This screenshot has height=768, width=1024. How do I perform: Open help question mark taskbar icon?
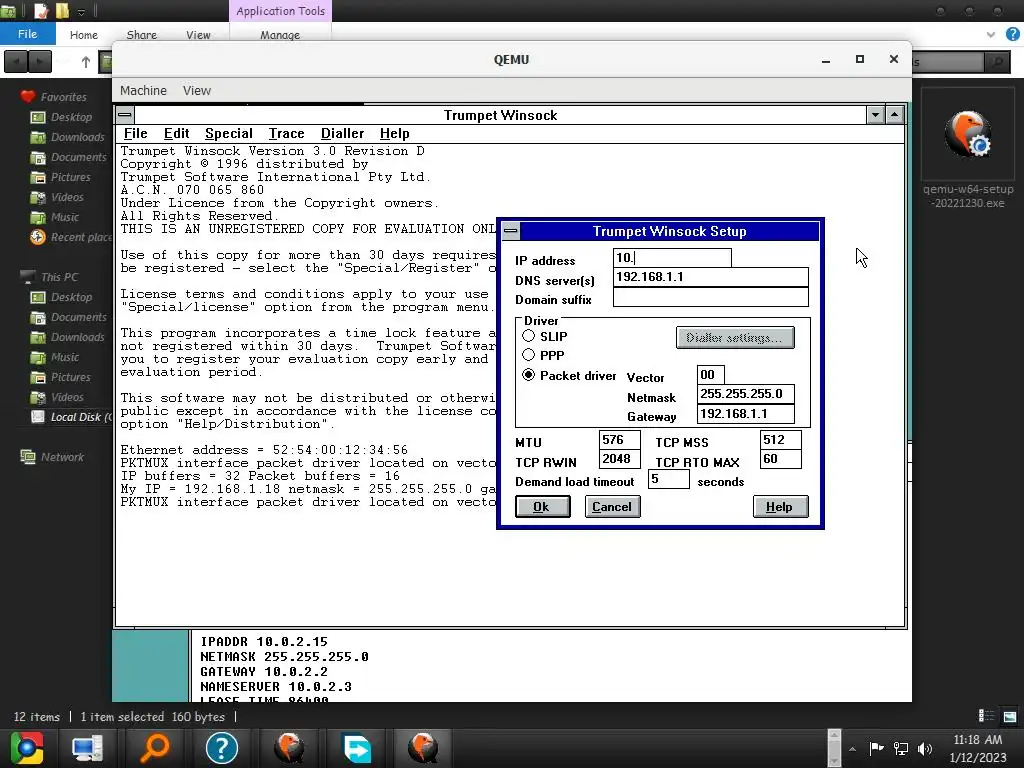click(222, 748)
